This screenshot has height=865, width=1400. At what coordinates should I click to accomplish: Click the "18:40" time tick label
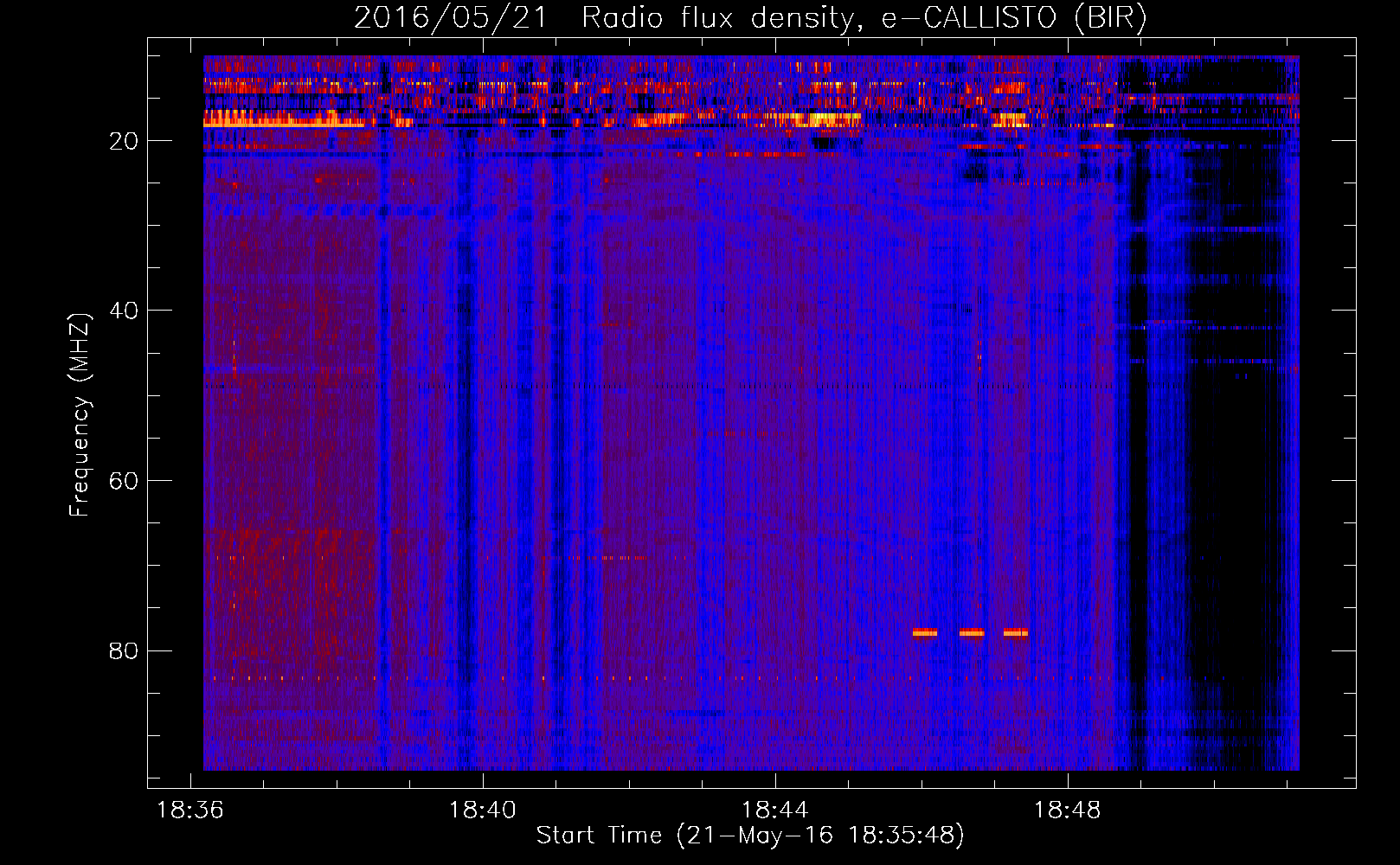482,811
